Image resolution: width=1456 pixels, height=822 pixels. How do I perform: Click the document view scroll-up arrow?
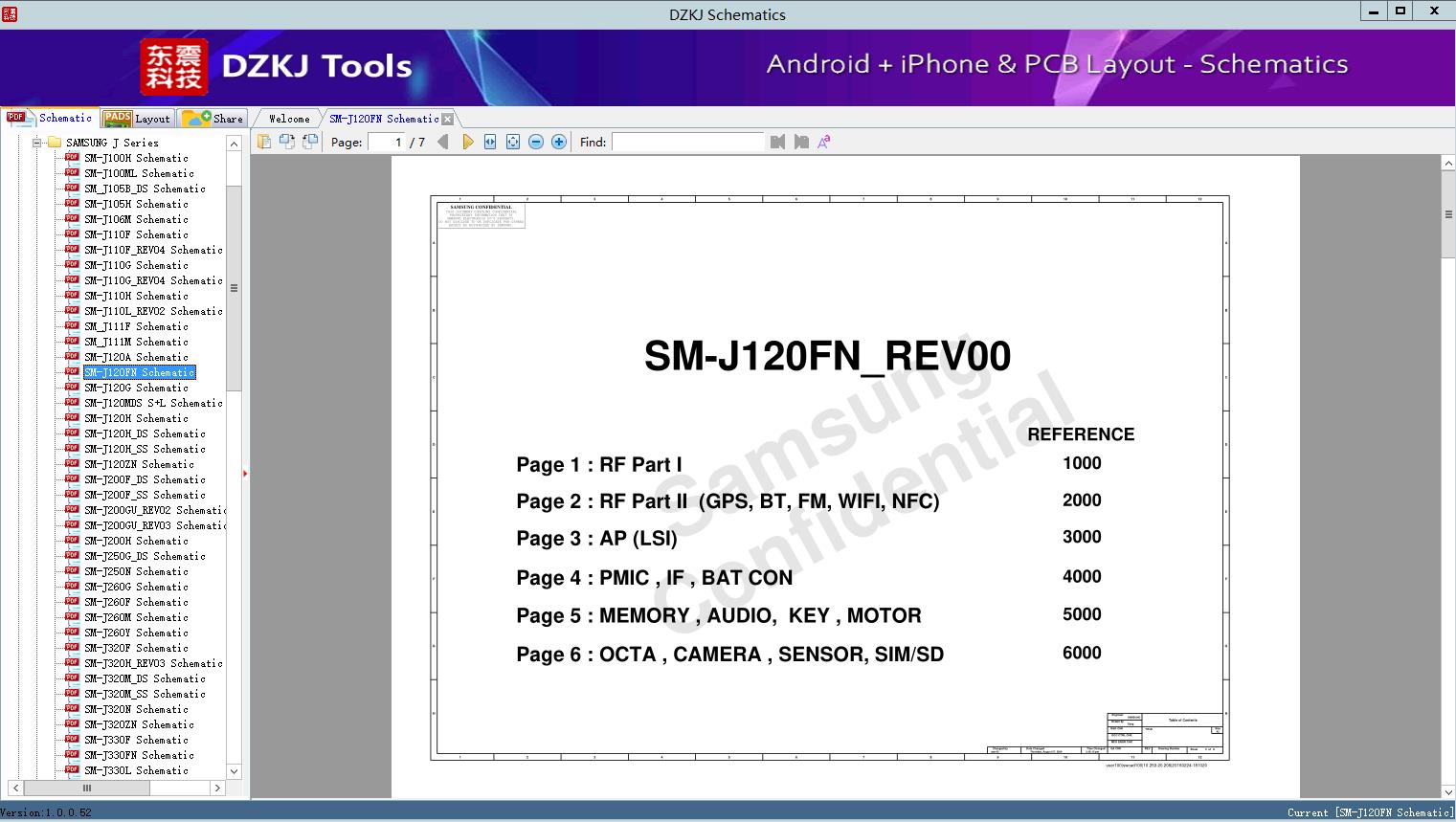tap(1448, 165)
